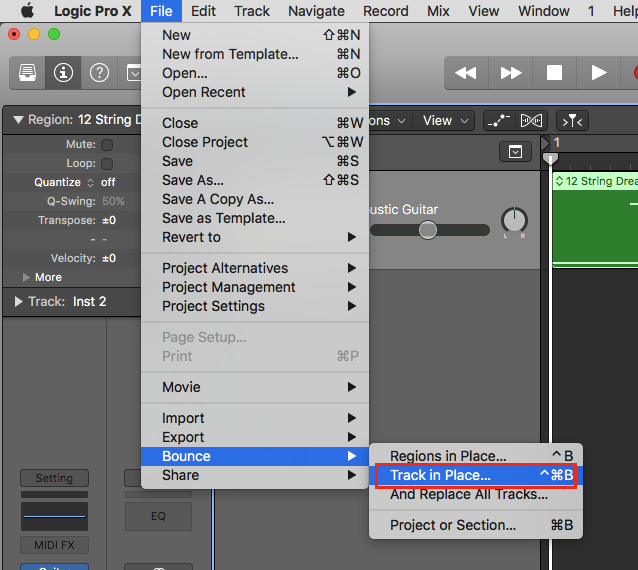Open the Project Management submenu

tap(255, 287)
